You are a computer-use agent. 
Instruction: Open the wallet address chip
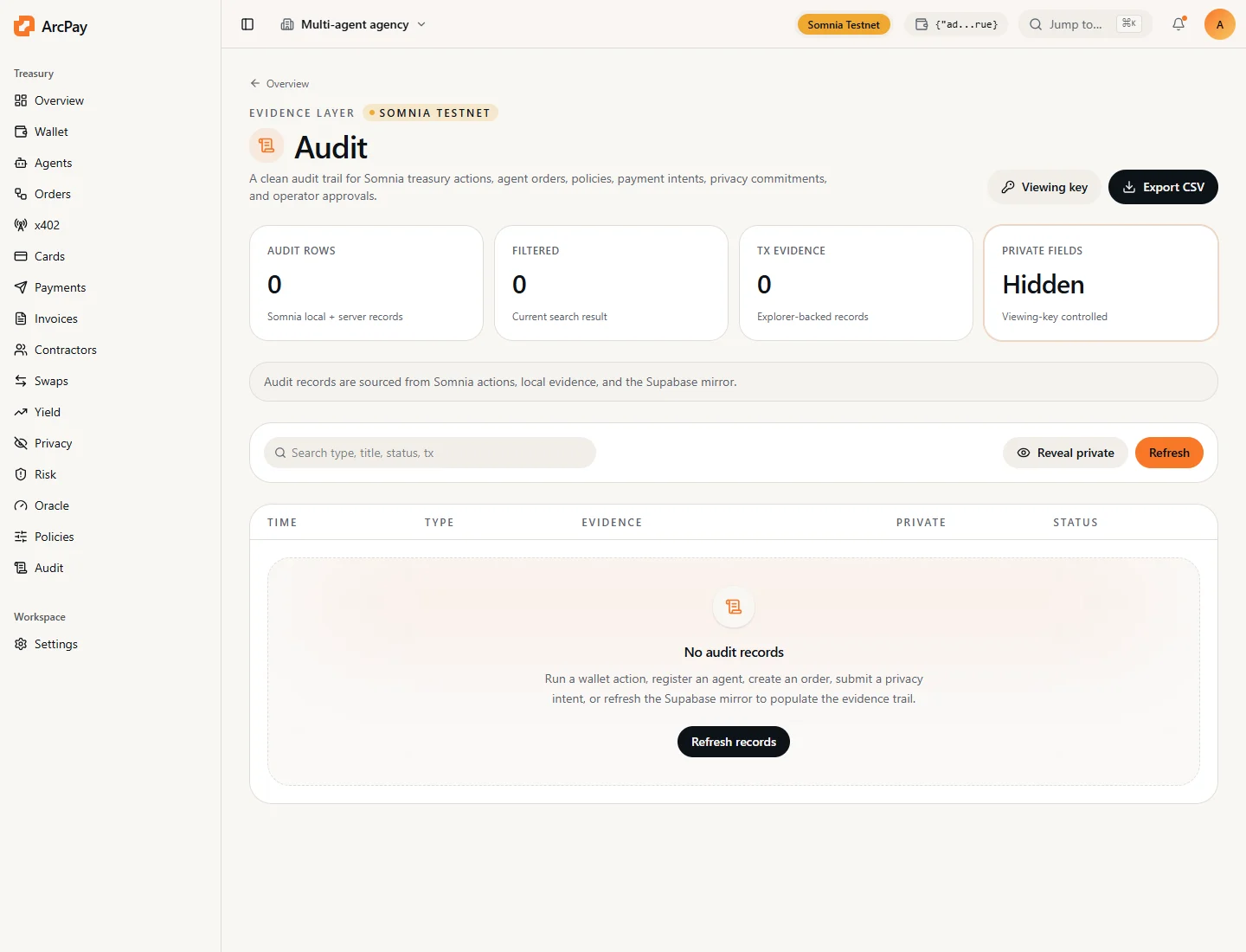(956, 24)
